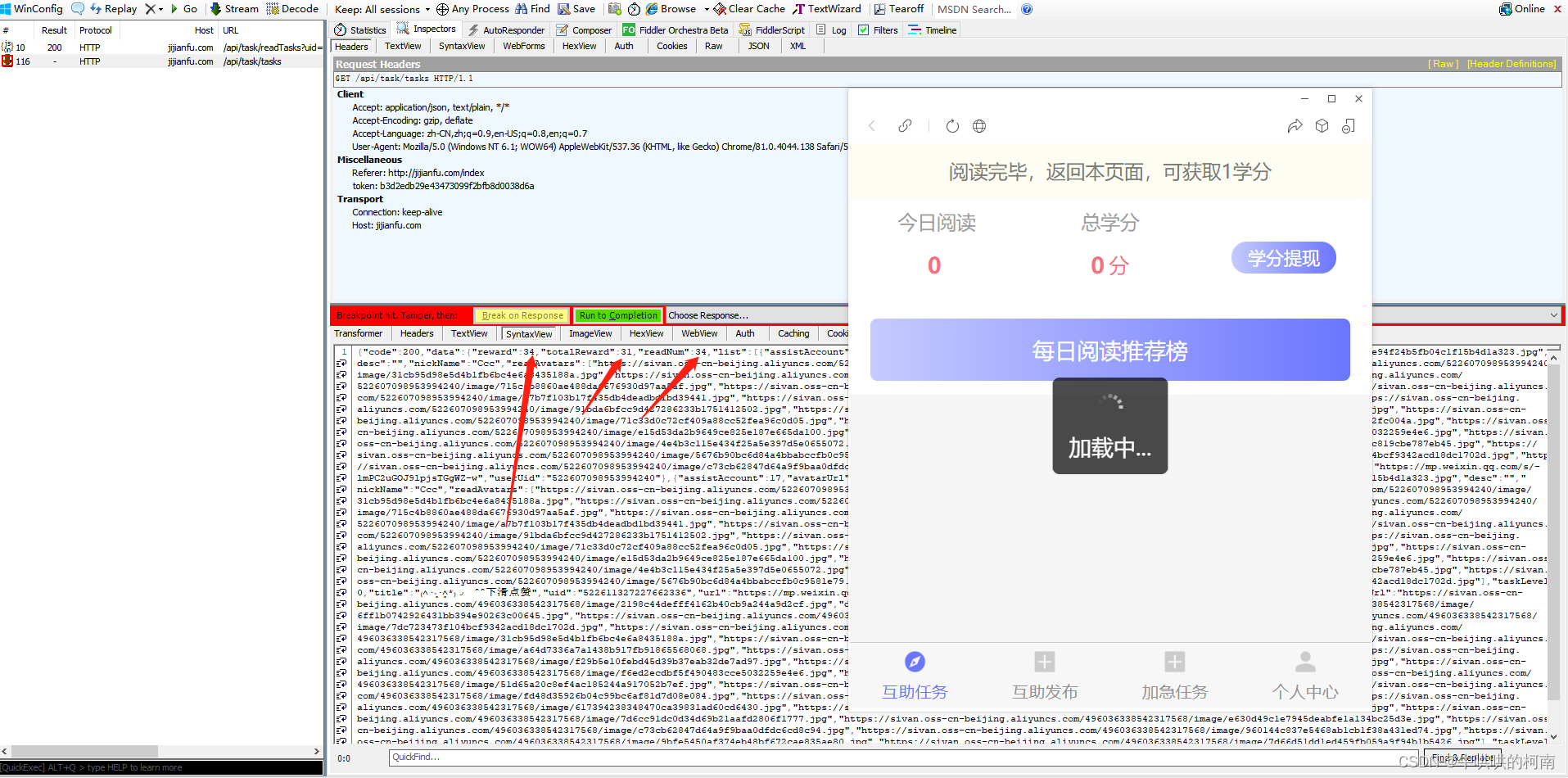Click the device icon at browser top right

pyautogui.click(x=1349, y=126)
